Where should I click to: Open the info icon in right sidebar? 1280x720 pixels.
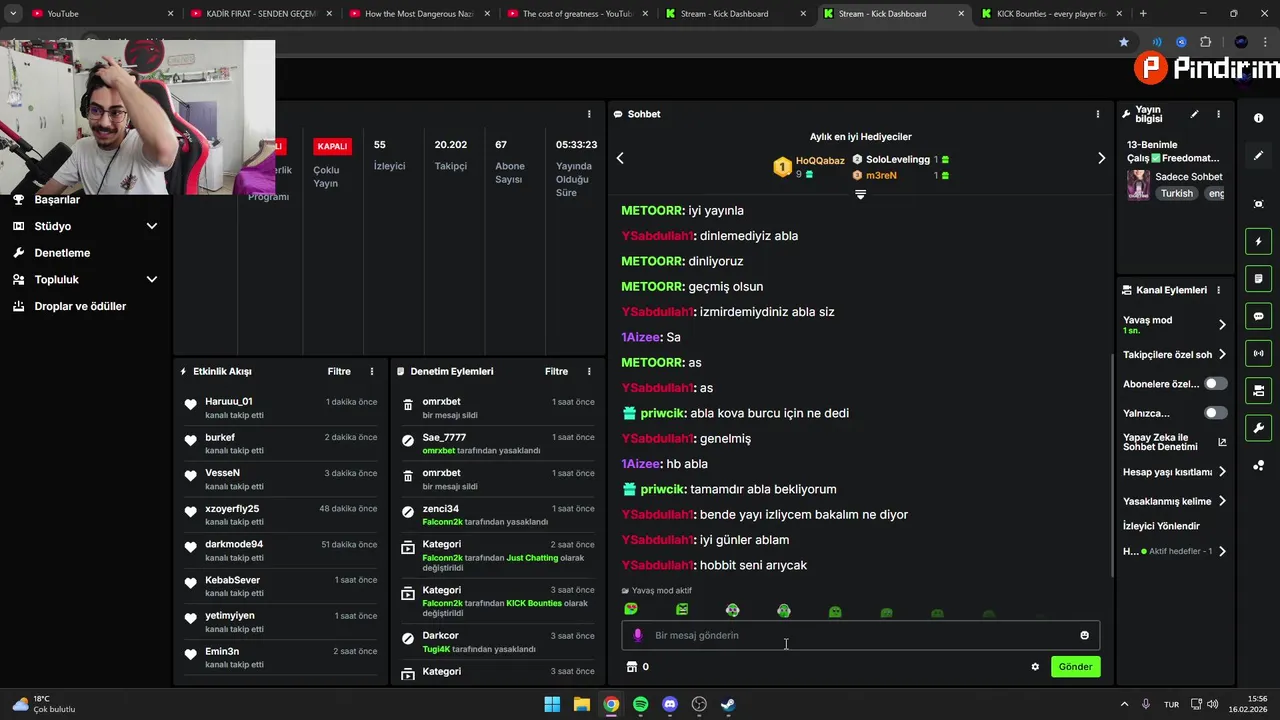tap(1258, 118)
